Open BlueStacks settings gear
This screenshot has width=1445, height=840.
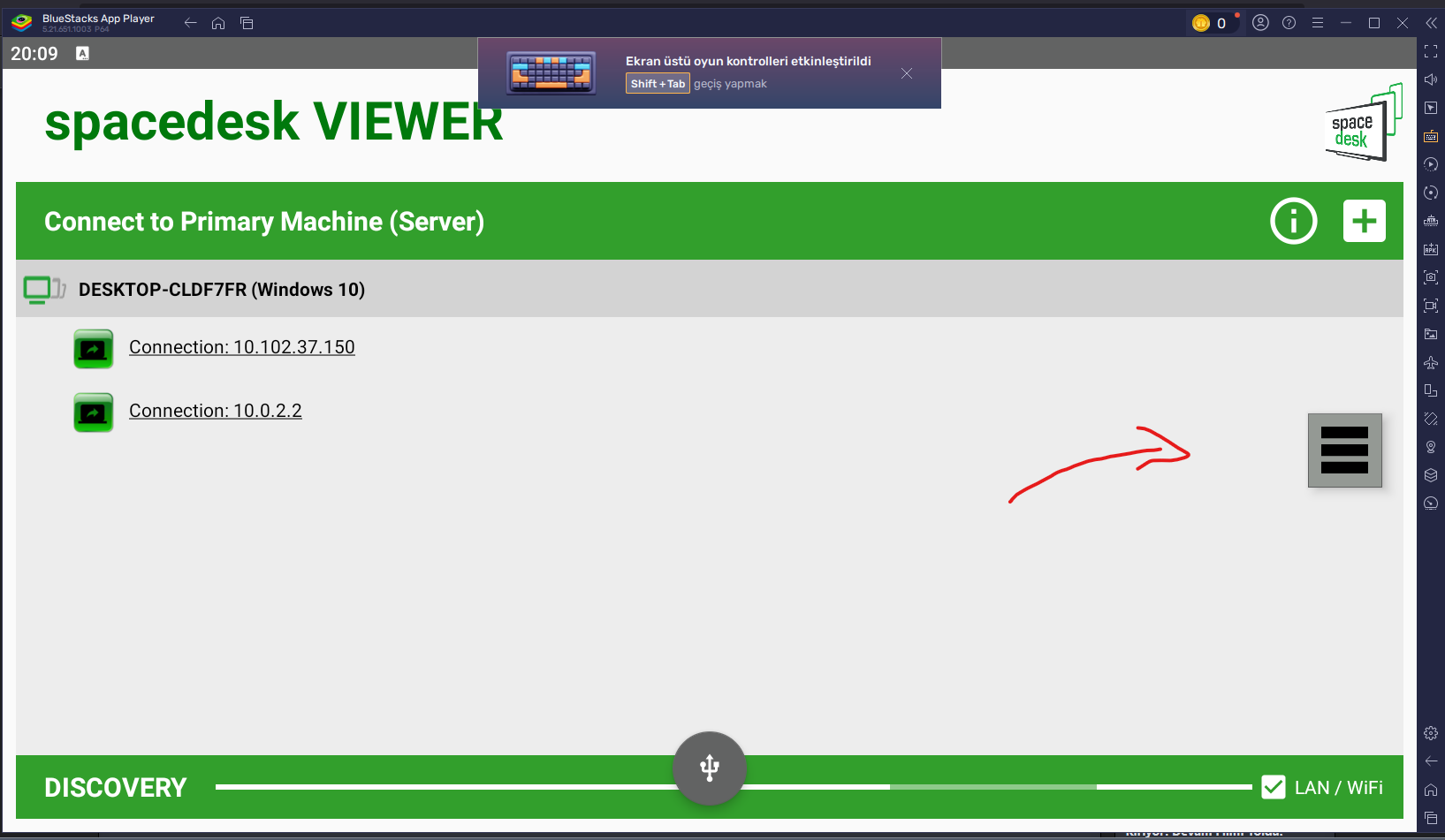click(x=1431, y=733)
